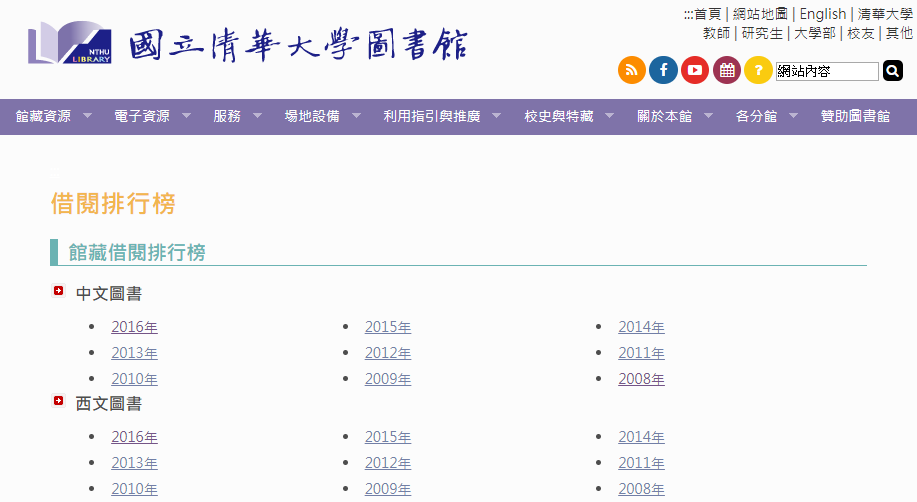Open 2016年 under 中文圖書

coord(135,327)
